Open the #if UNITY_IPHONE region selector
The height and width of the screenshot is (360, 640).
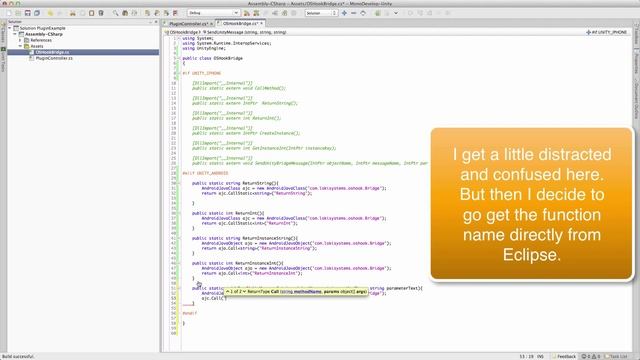point(607,32)
